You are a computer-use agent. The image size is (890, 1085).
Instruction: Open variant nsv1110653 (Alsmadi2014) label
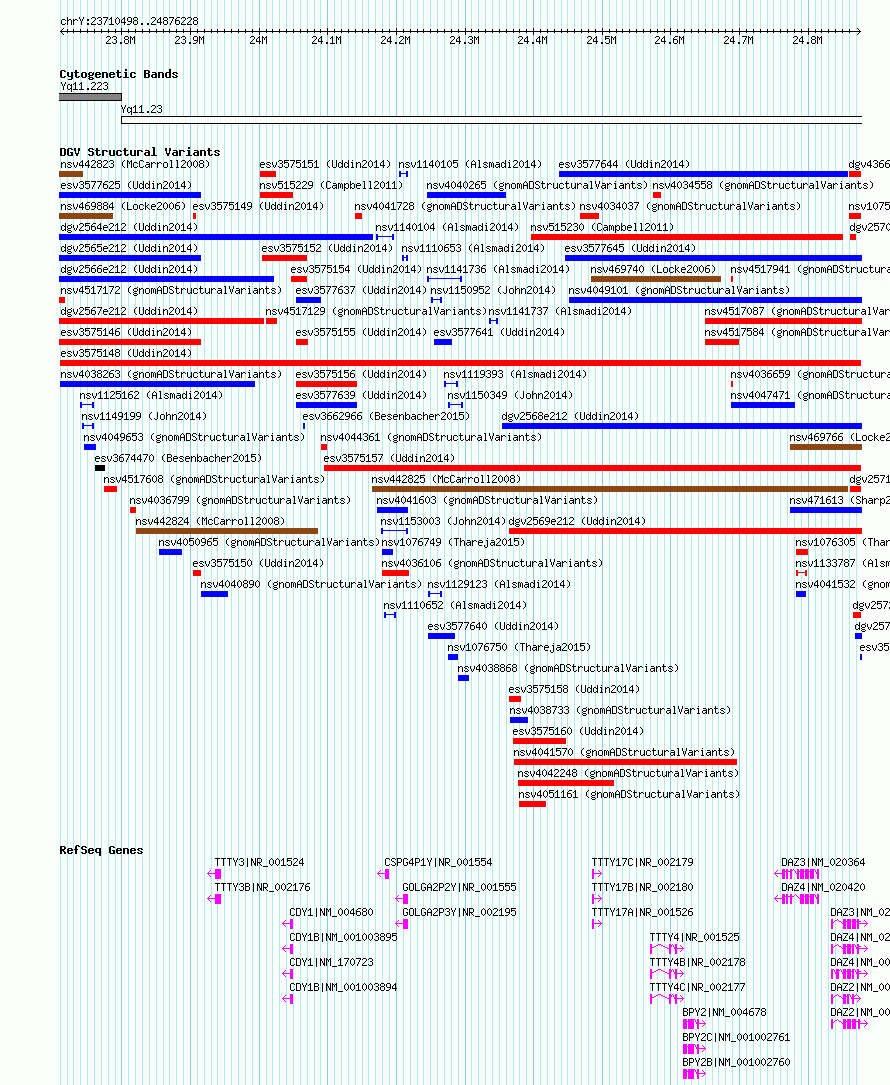[473, 248]
